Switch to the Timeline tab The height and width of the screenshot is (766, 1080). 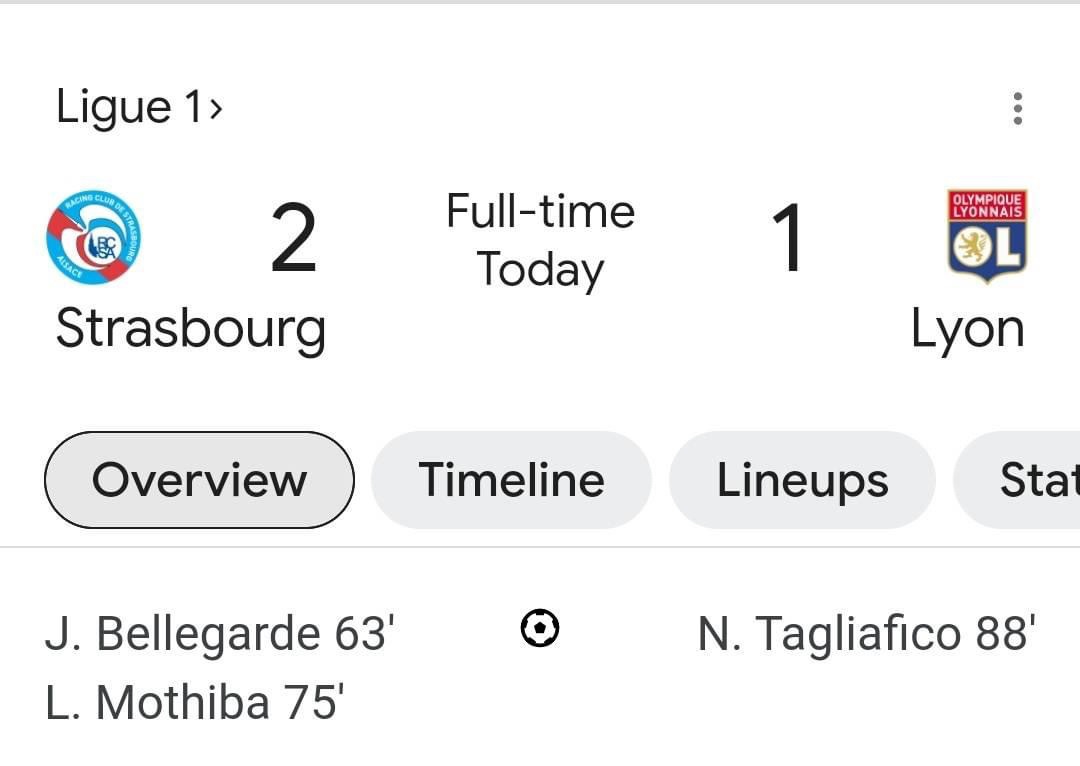click(x=511, y=479)
